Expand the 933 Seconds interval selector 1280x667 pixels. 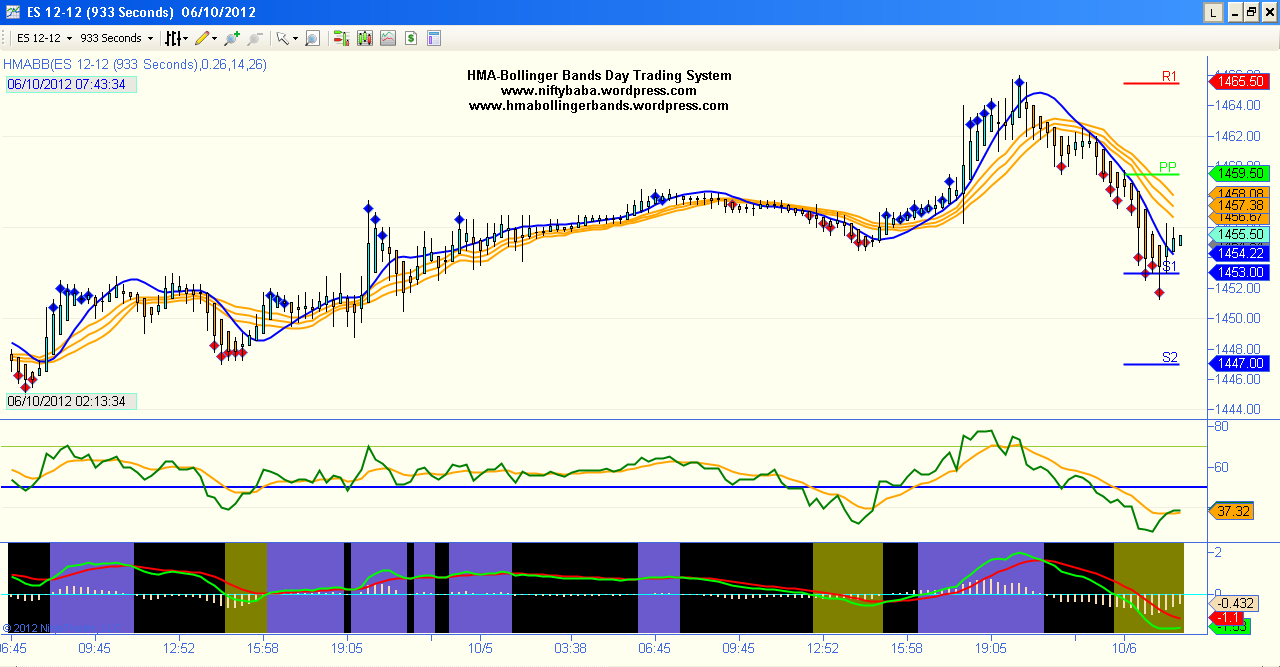(x=117, y=38)
